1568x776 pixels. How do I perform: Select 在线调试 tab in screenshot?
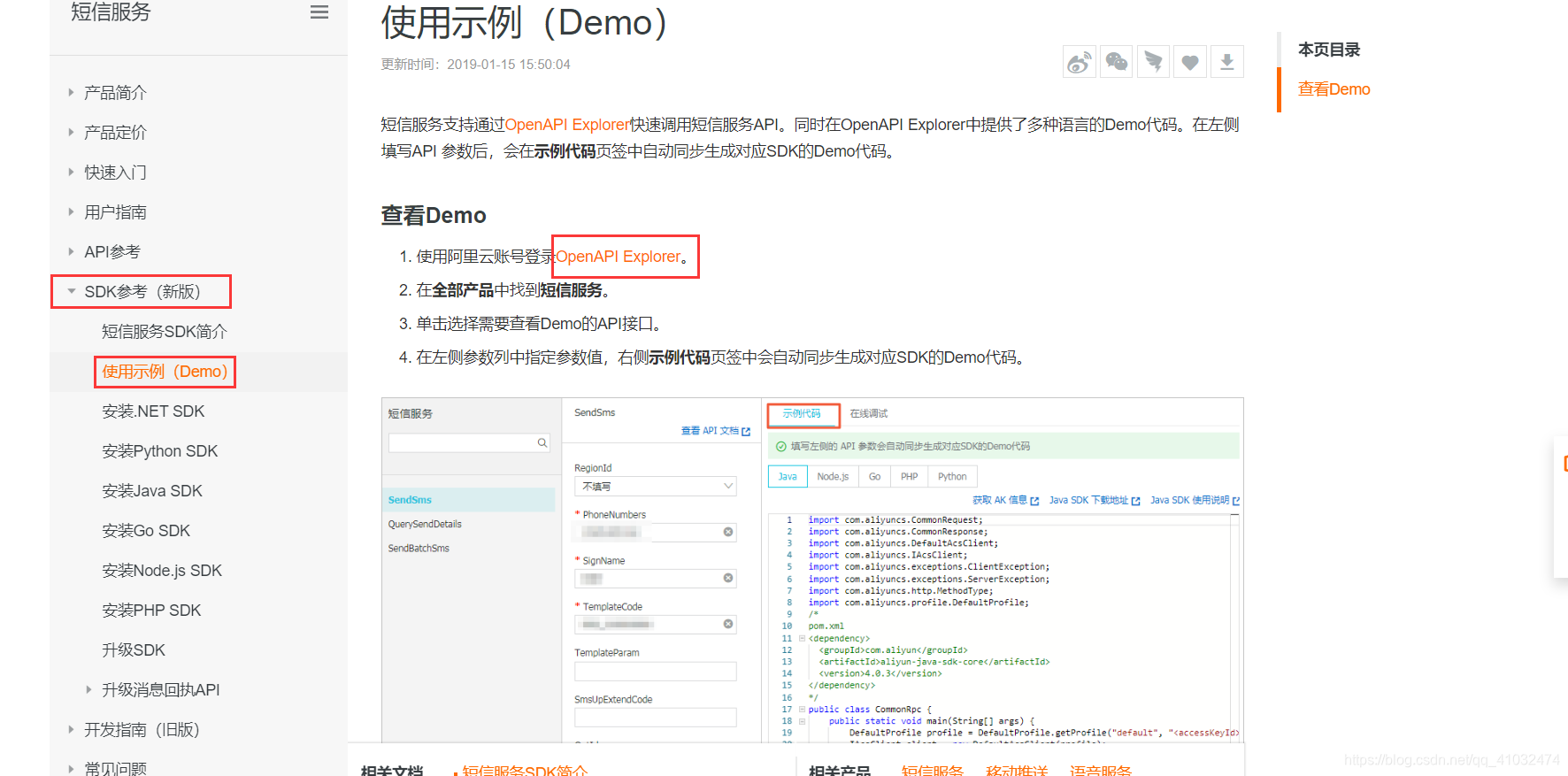(x=869, y=413)
